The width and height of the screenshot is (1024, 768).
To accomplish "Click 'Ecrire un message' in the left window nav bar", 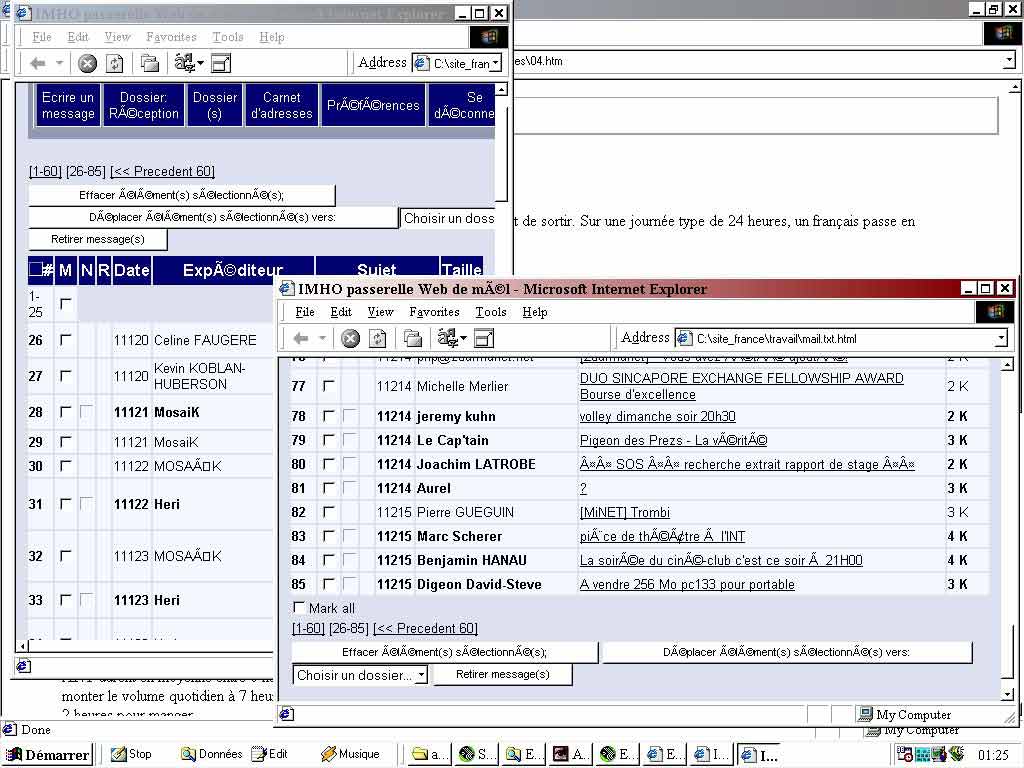I will tap(68, 105).
